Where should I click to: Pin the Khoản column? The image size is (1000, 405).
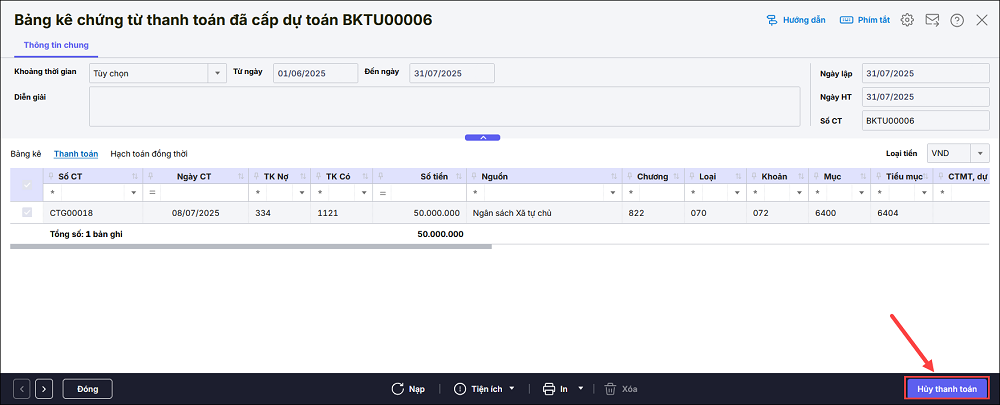click(754, 176)
